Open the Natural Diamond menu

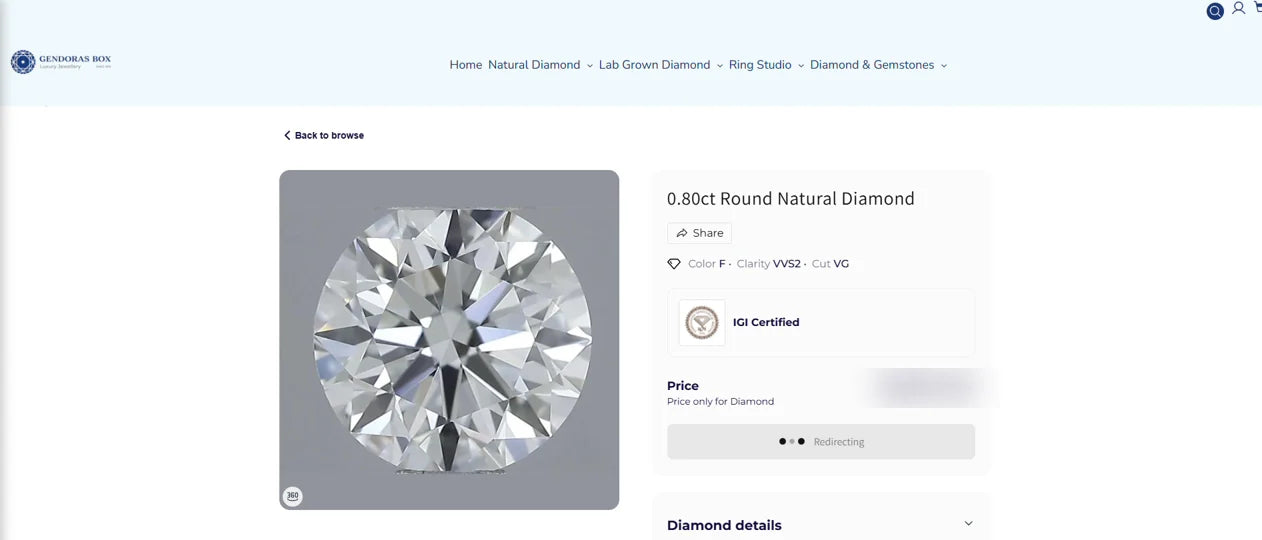coord(534,65)
